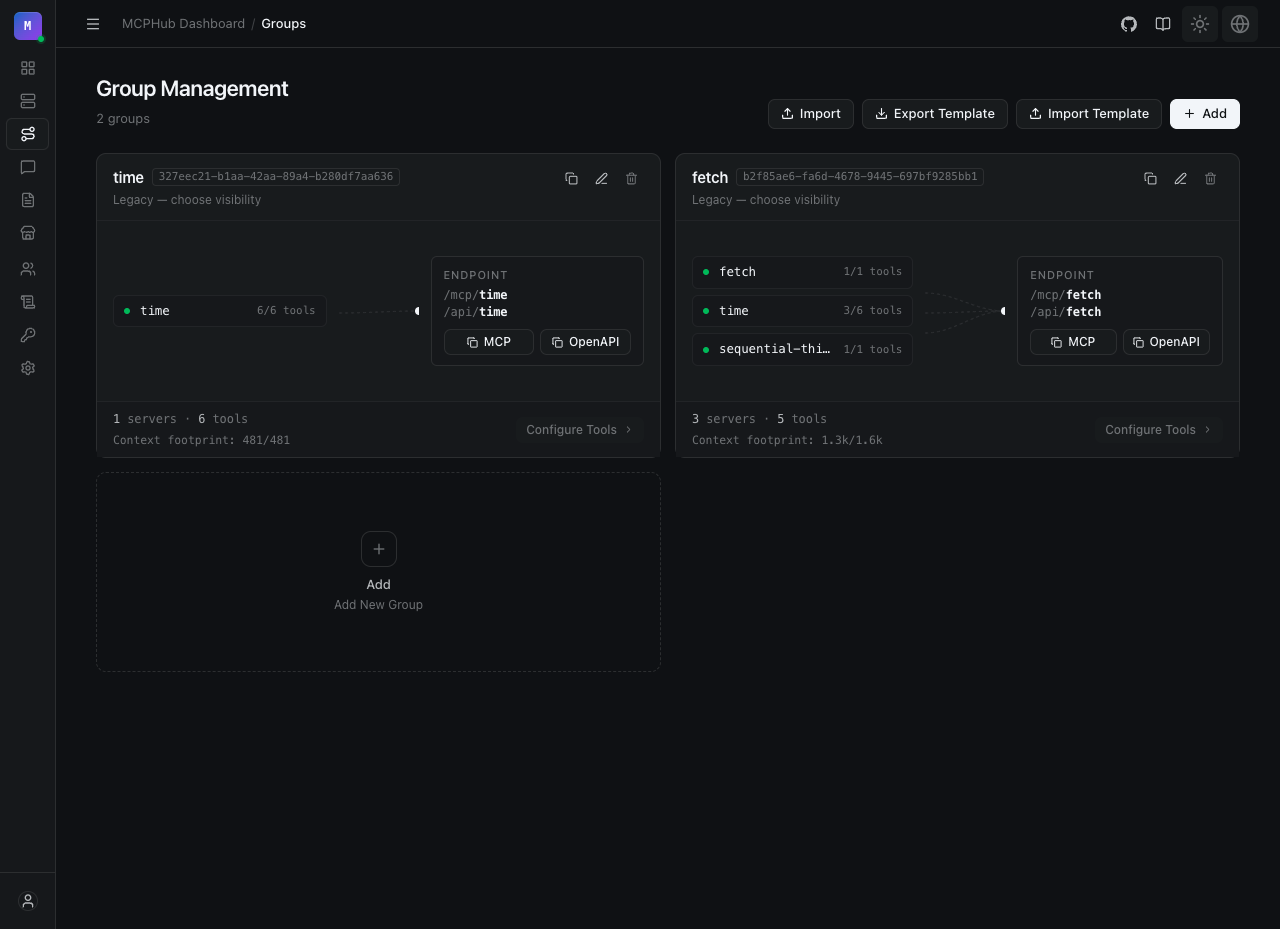This screenshot has height=929, width=1280.
Task: Copy the fetch group ID icon
Action: click(1150, 178)
